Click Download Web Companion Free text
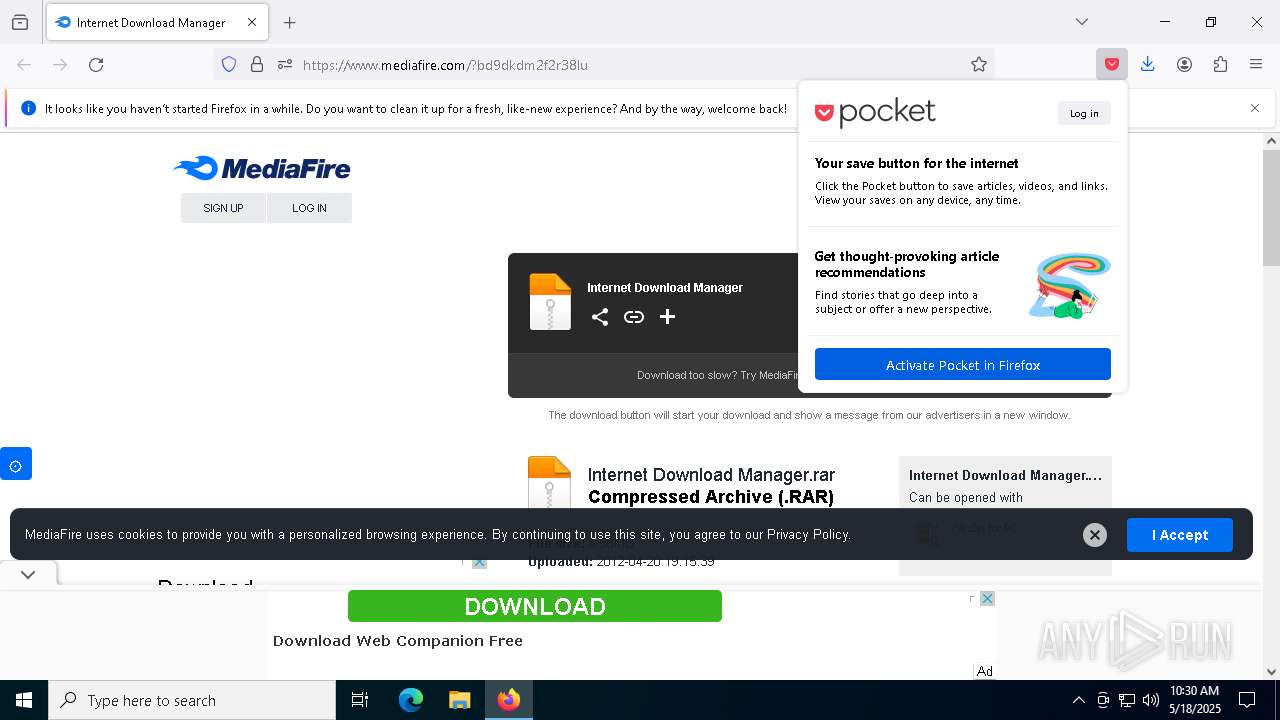 click(398, 641)
